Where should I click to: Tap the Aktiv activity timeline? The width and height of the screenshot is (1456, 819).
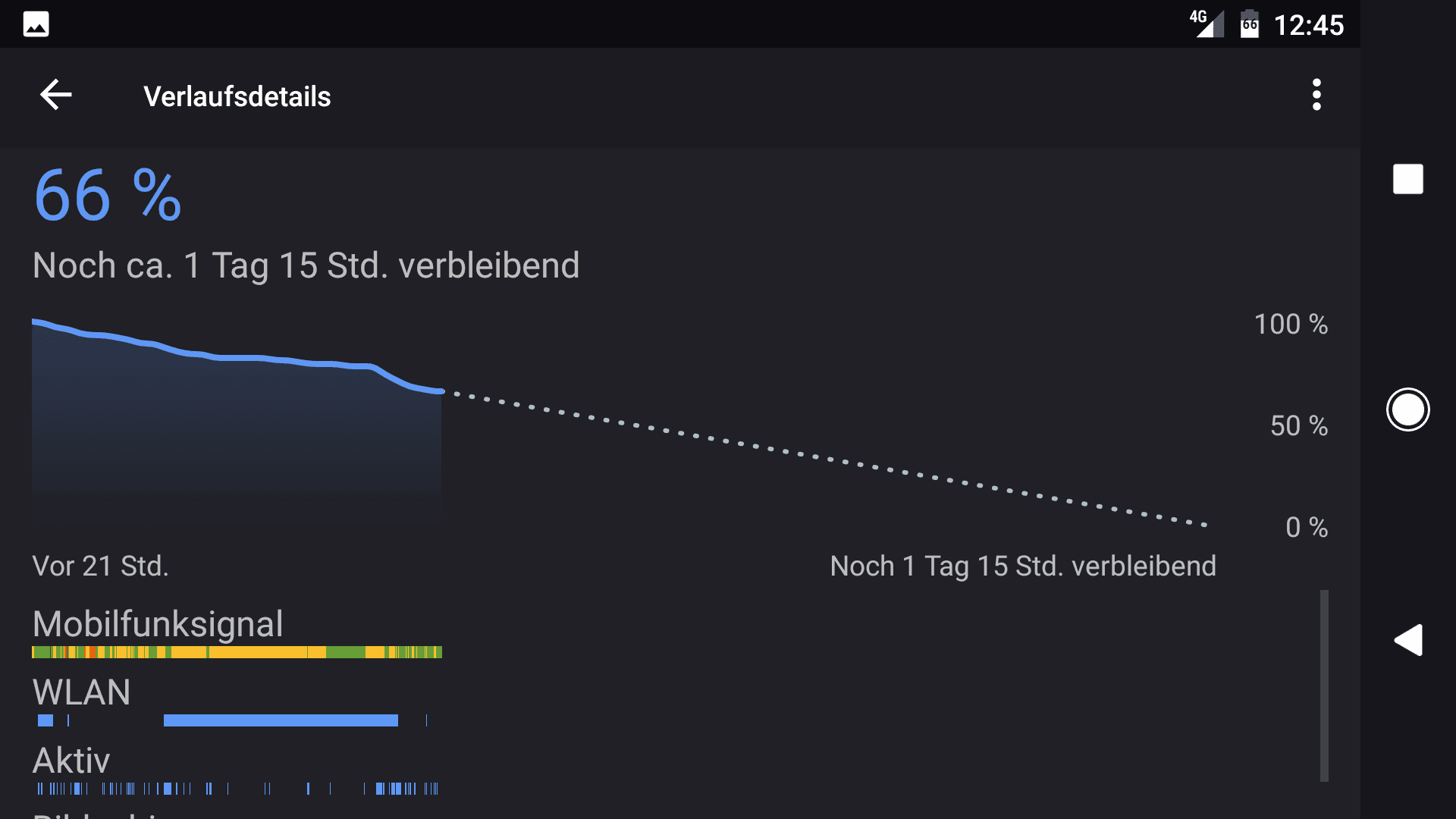(x=237, y=789)
